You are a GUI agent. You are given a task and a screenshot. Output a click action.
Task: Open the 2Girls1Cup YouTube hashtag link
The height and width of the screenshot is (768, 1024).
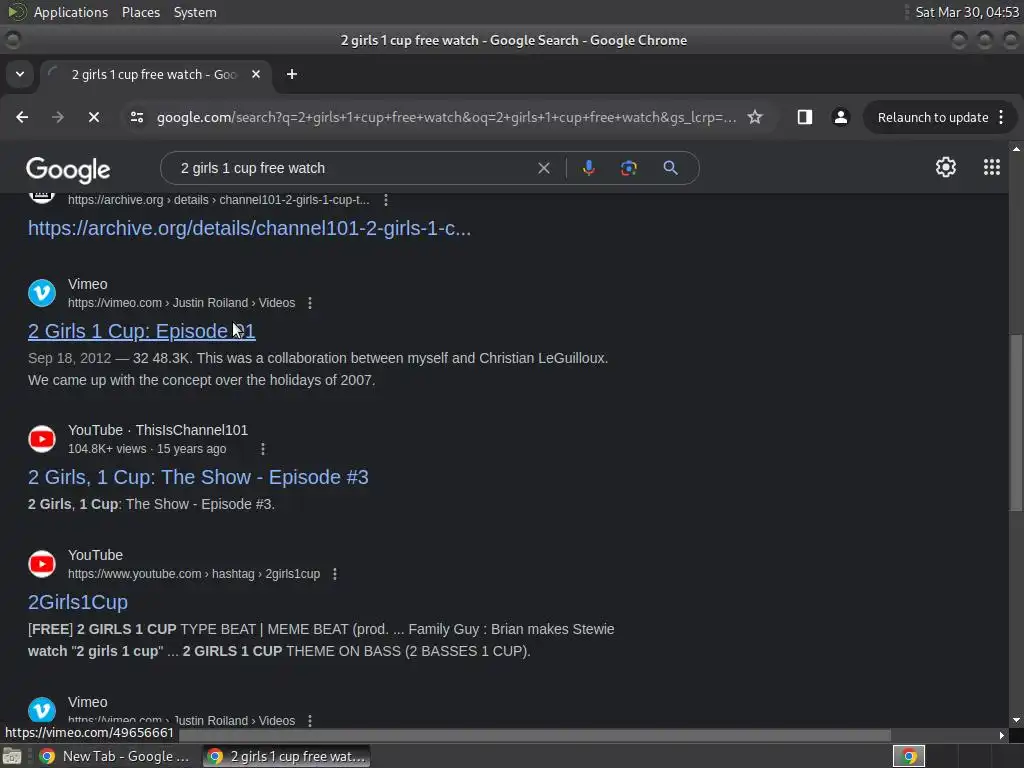(x=78, y=602)
